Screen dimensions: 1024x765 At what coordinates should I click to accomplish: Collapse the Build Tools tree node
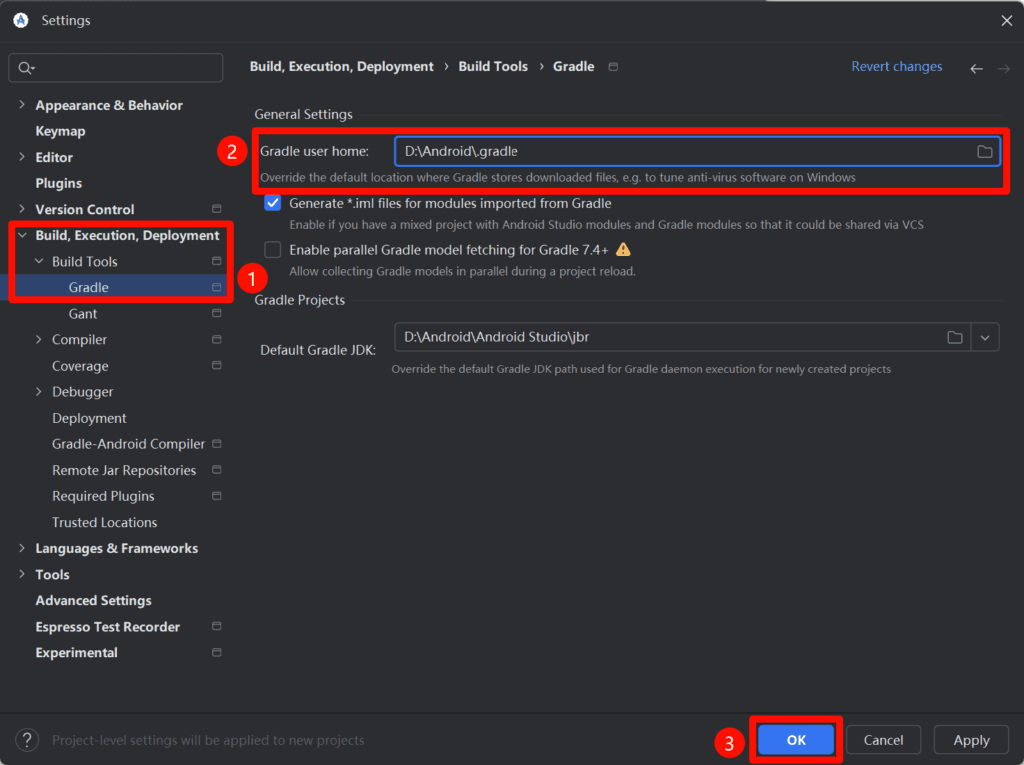point(39,262)
